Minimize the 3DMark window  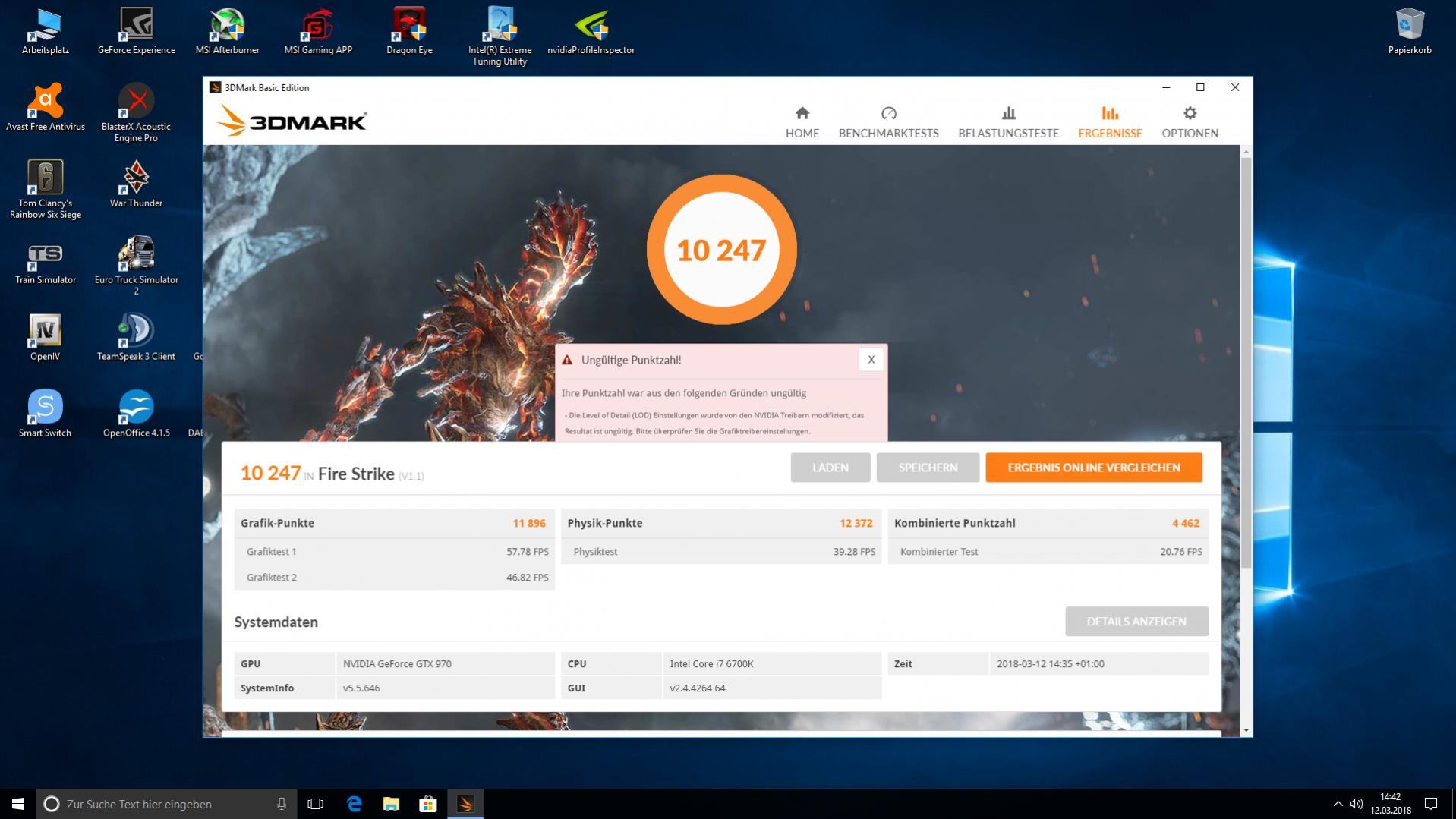point(1166,87)
